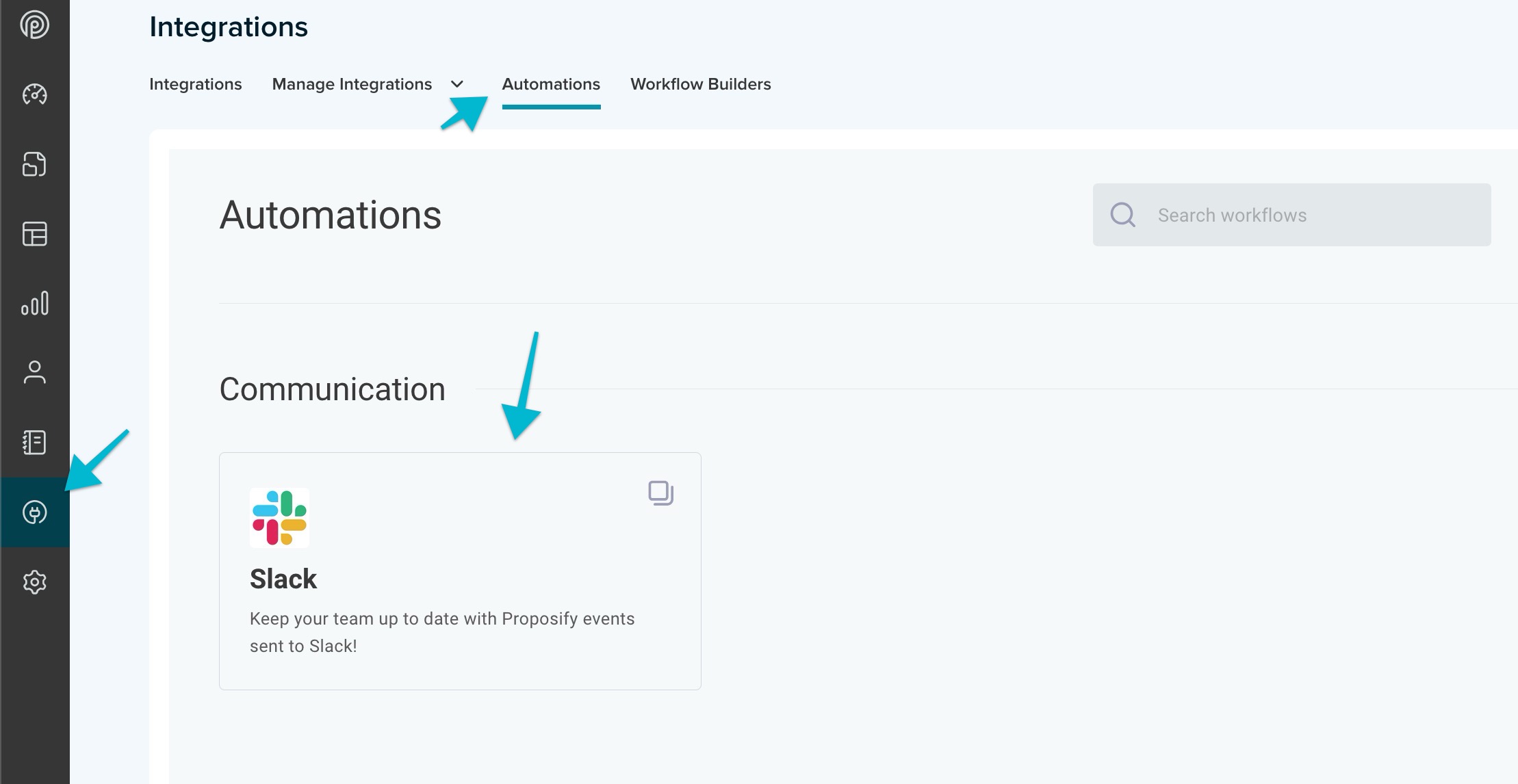The width and height of the screenshot is (1518, 784).
Task: Open the bar chart reports icon
Action: pos(34,303)
